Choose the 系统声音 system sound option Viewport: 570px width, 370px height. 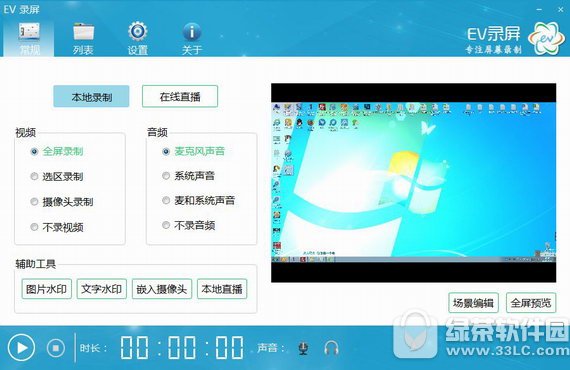point(188,176)
